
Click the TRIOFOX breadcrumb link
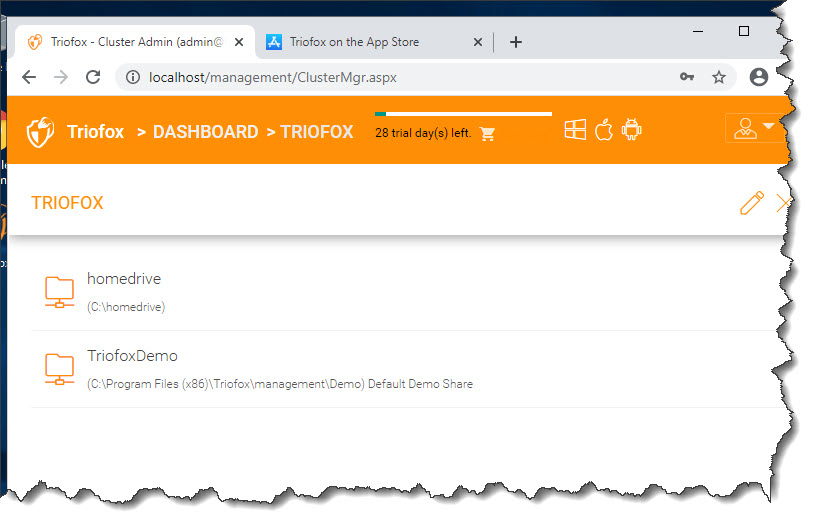(317, 132)
